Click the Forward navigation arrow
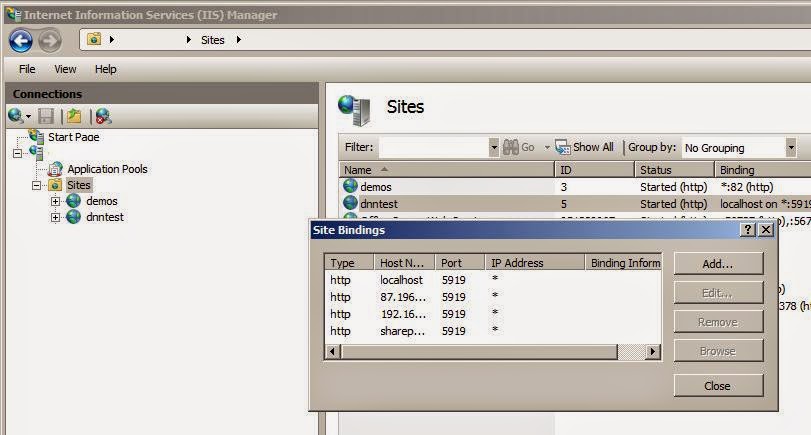811x435 pixels. pyautogui.click(x=50, y=41)
